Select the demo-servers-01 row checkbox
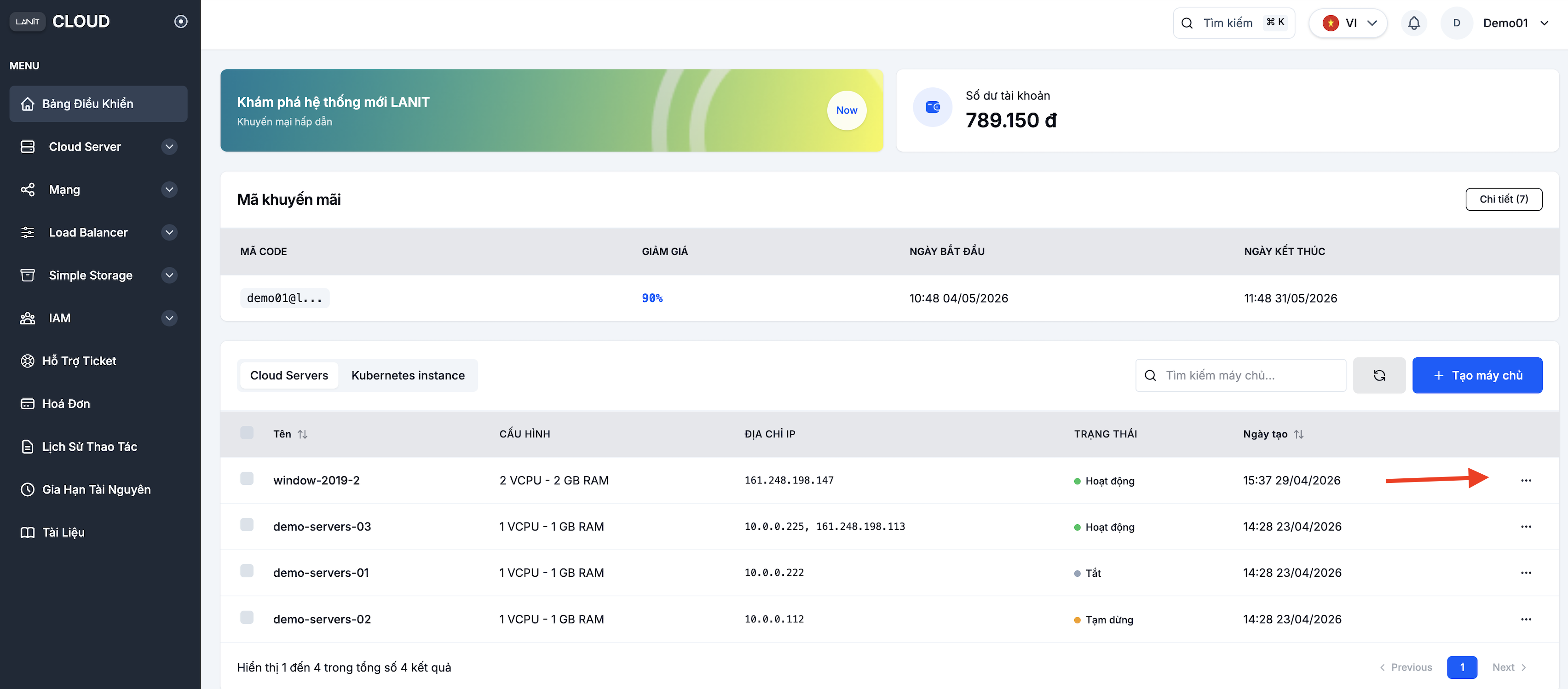Screen dimensions: 1568x689 247,571
